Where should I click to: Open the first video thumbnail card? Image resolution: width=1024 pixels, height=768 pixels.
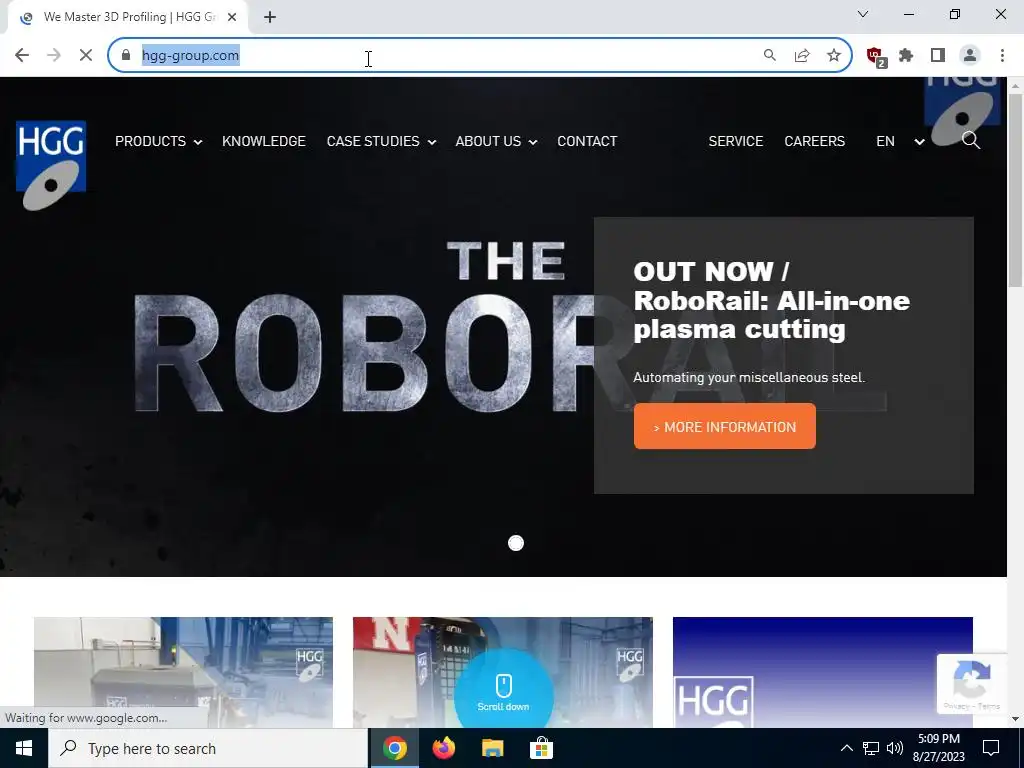(184, 673)
